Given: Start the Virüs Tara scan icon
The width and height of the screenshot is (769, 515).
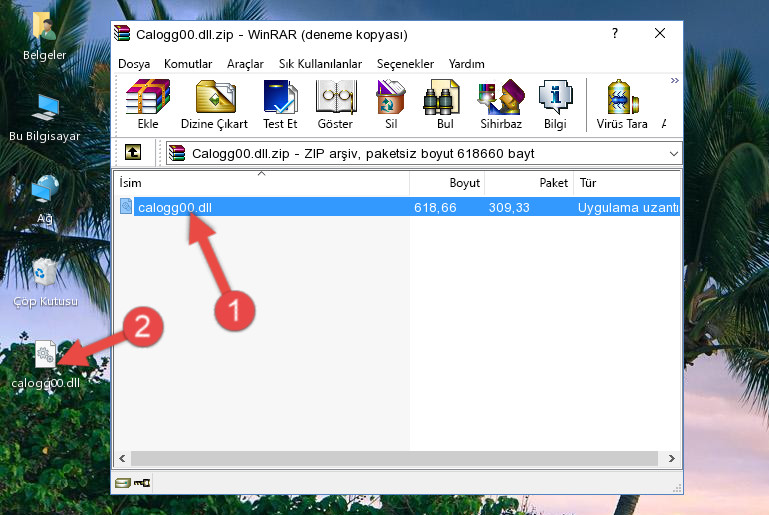Looking at the screenshot, I should click(622, 104).
